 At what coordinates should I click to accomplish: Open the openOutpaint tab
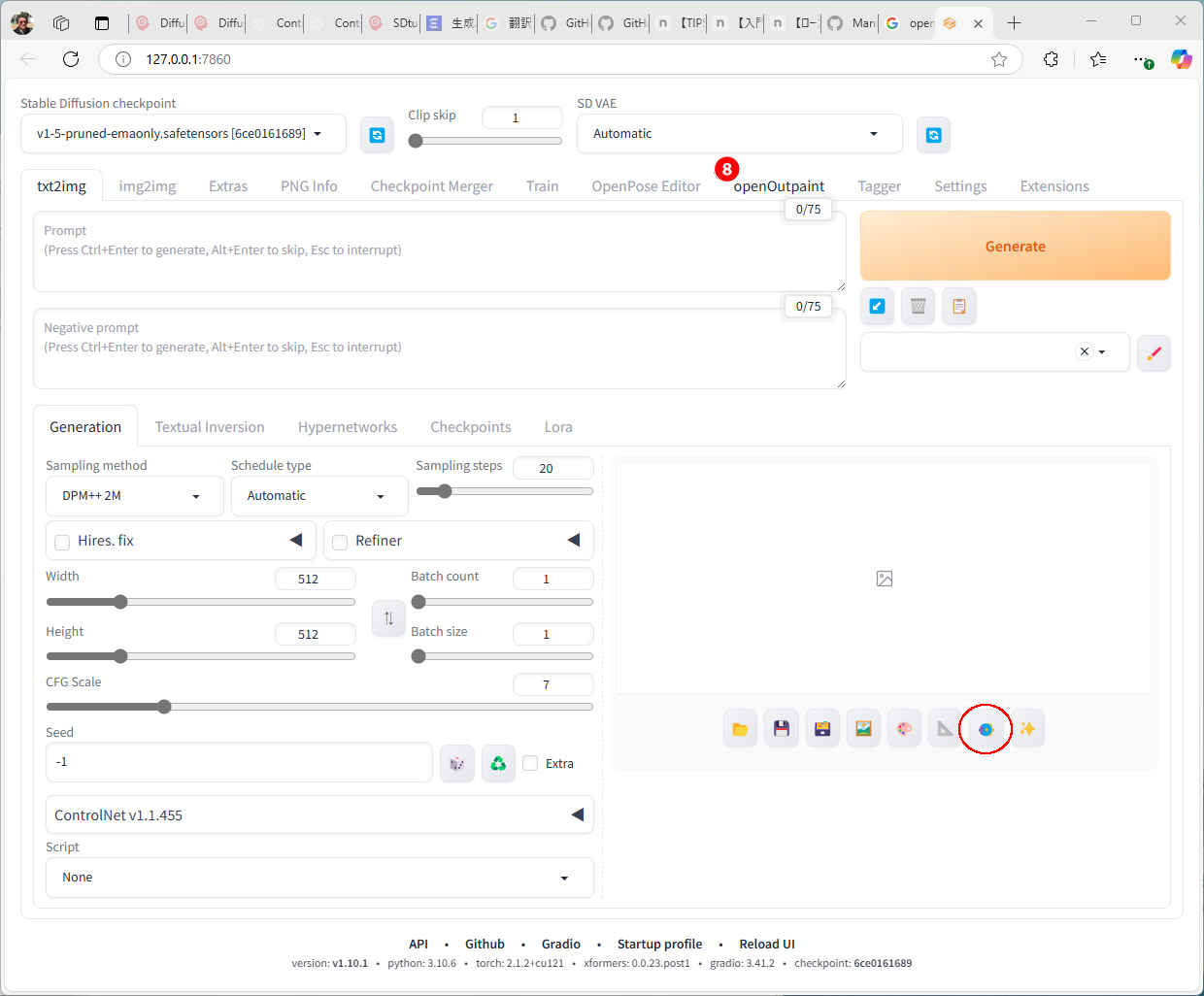click(779, 186)
